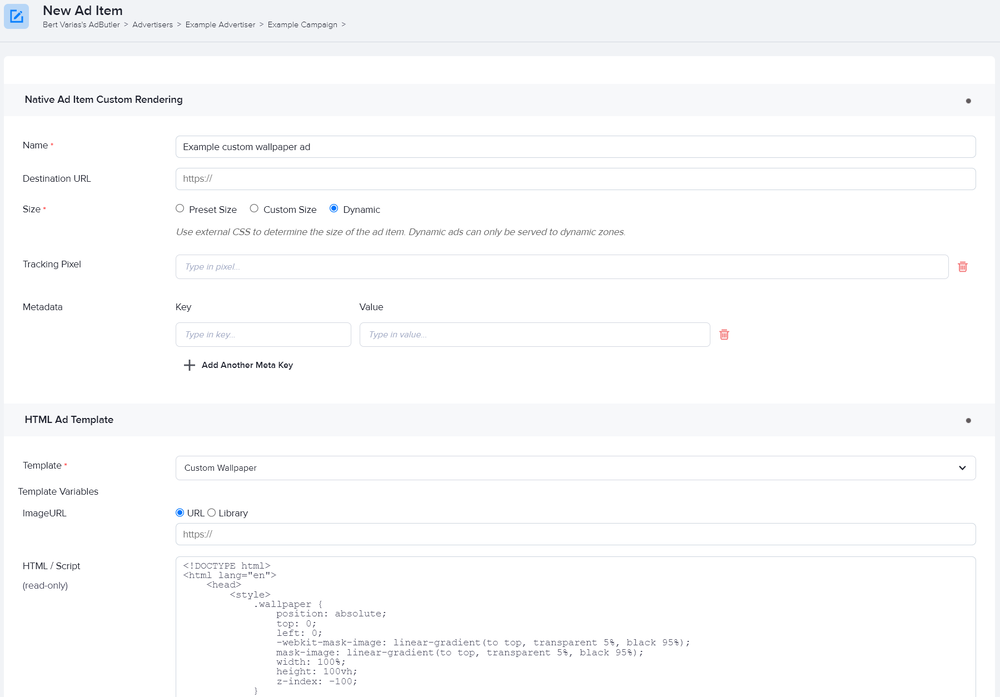Focus the Tracking Pixel input field
This screenshot has width=1000, height=697.
tap(562, 267)
